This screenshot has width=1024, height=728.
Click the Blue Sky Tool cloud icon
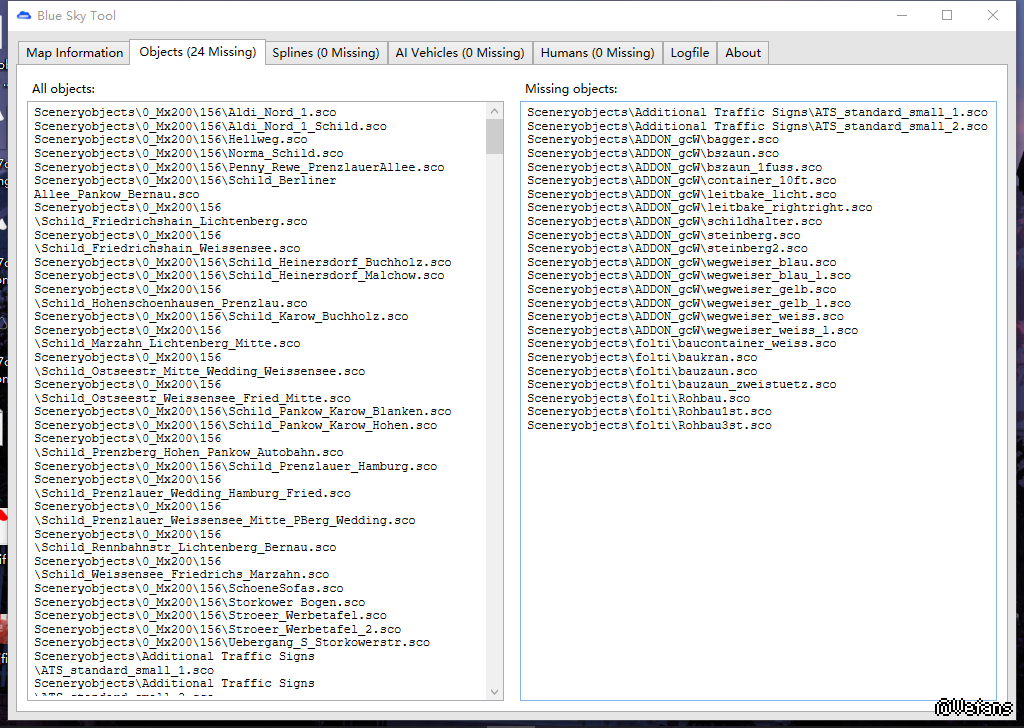(24, 15)
